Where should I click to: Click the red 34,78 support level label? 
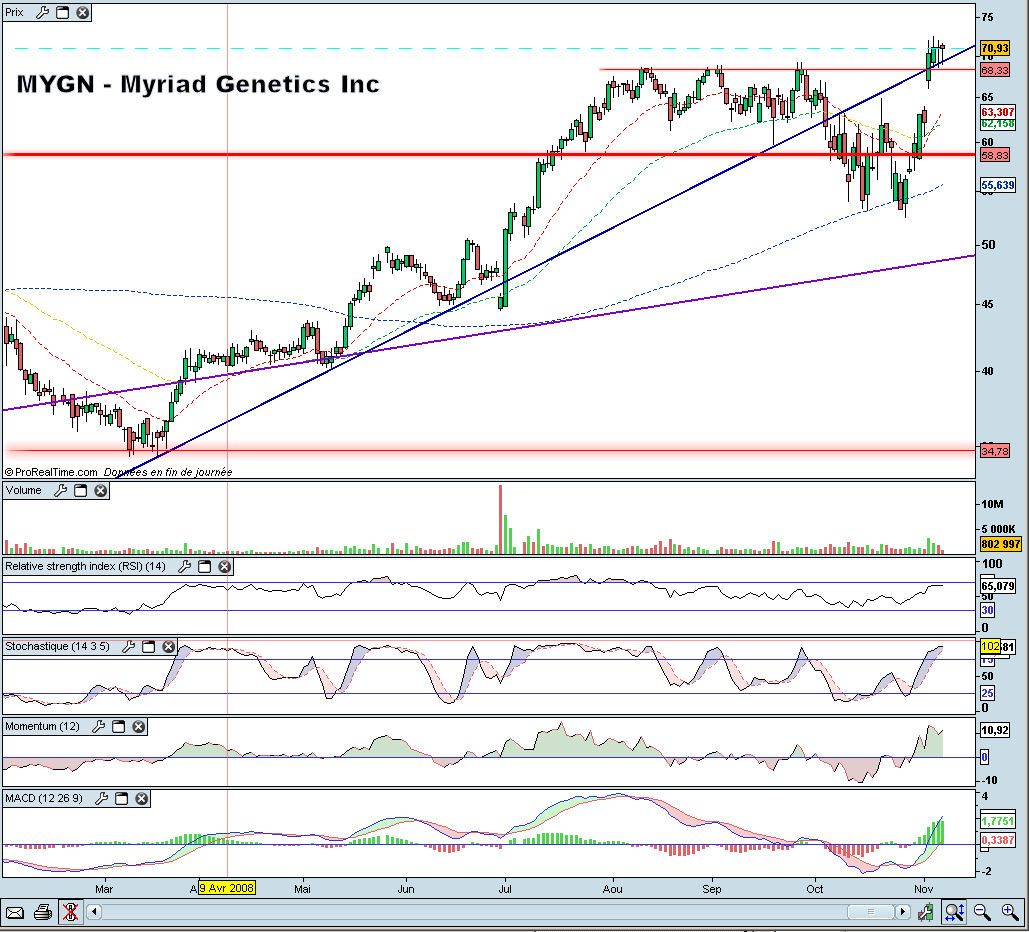tap(995, 451)
